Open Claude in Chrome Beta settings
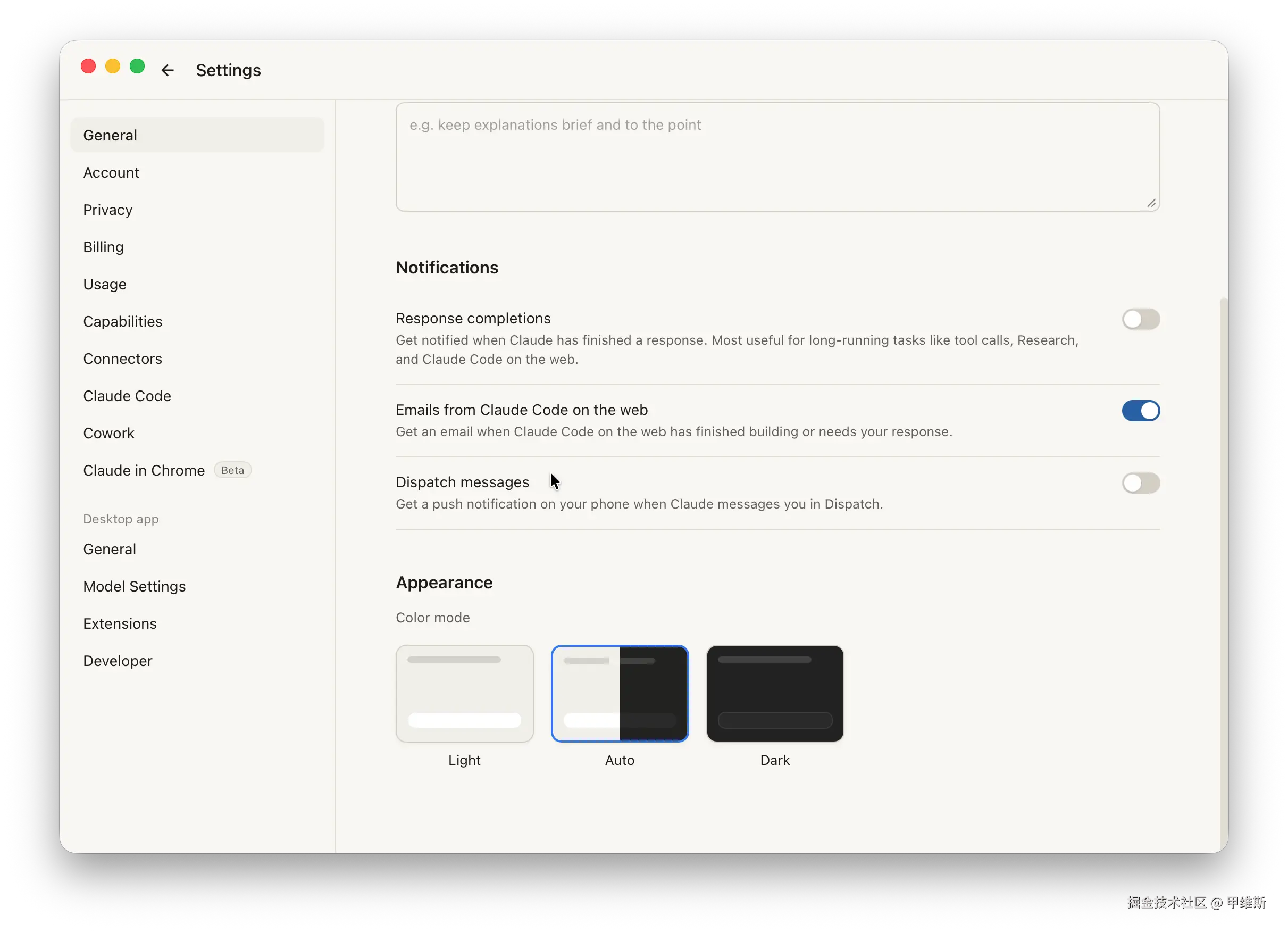Image resolution: width=1288 pixels, height=932 pixels. click(x=144, y=470)
